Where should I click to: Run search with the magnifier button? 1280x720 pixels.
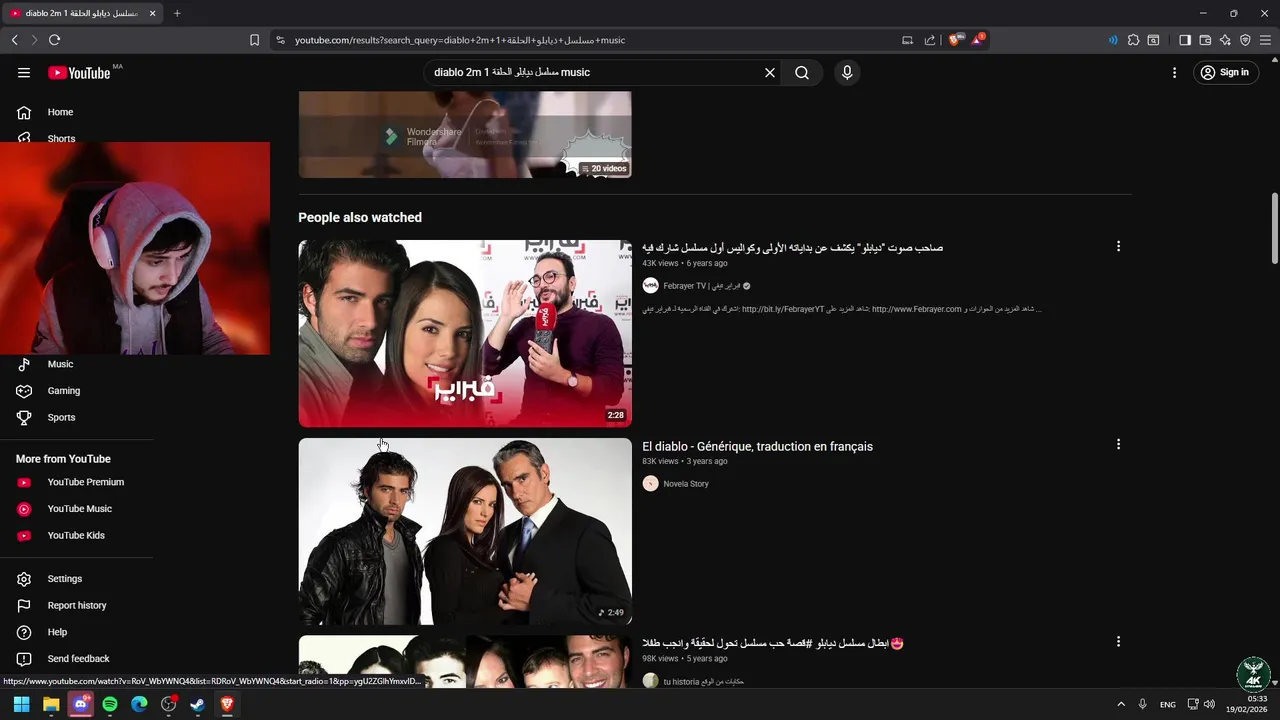coord(802,72)
